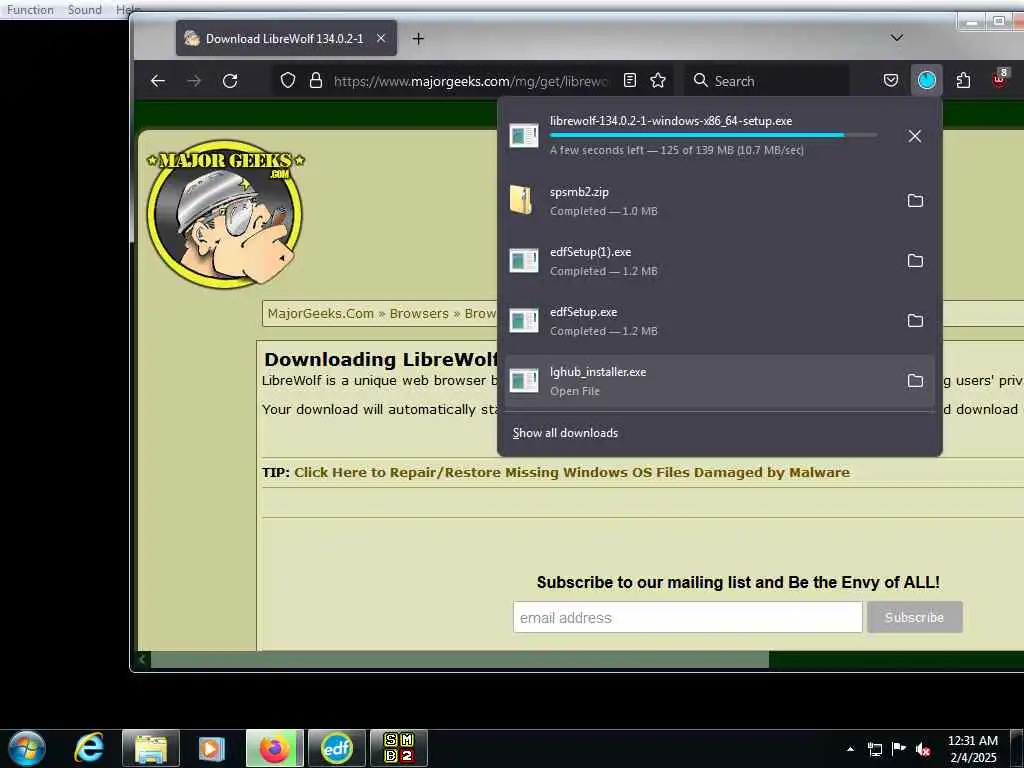
Task: Open Windows Explorer from taskbar
Action: tap(151, 748)
